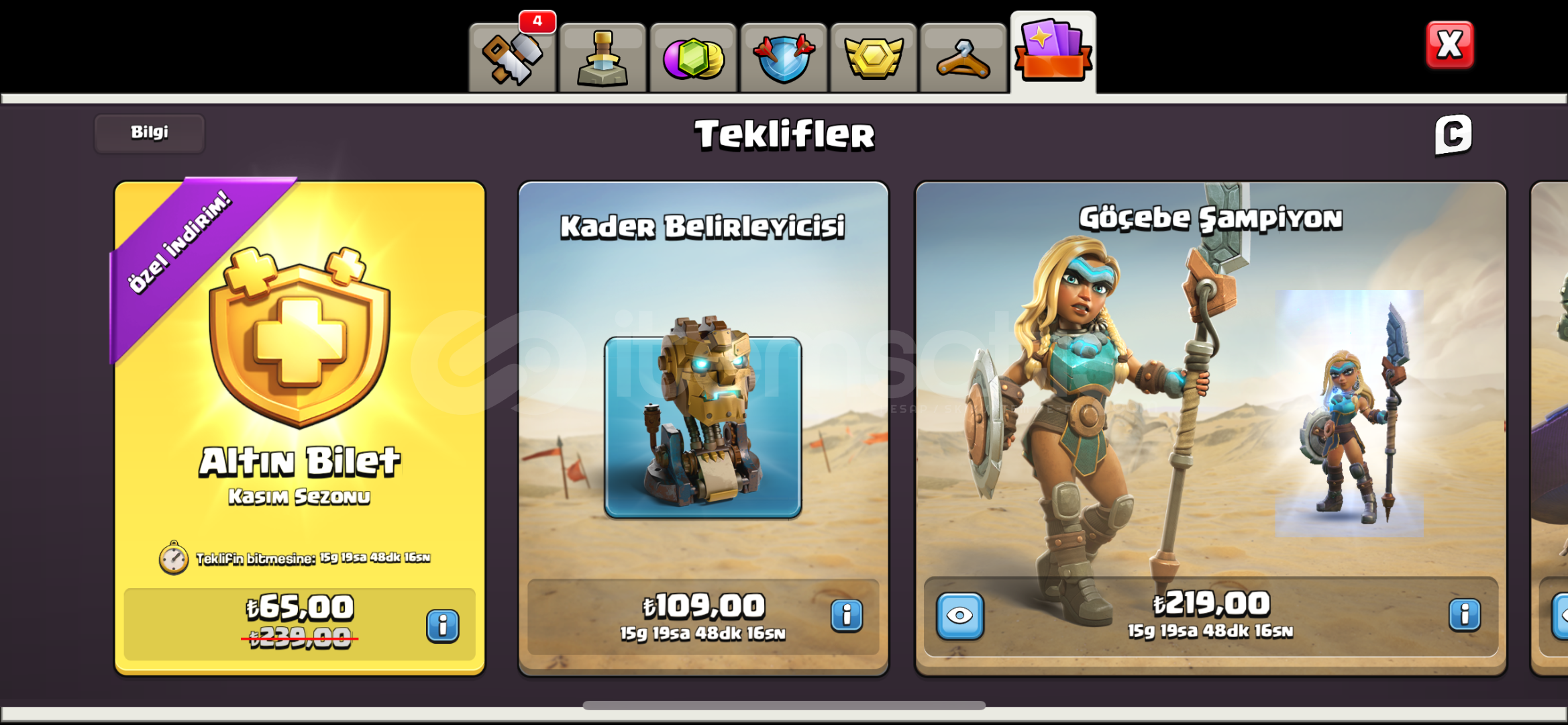This screenshot has height=725, width=1568.
Task: Open the clothes hanger skins tab
Action: point(963,58)
